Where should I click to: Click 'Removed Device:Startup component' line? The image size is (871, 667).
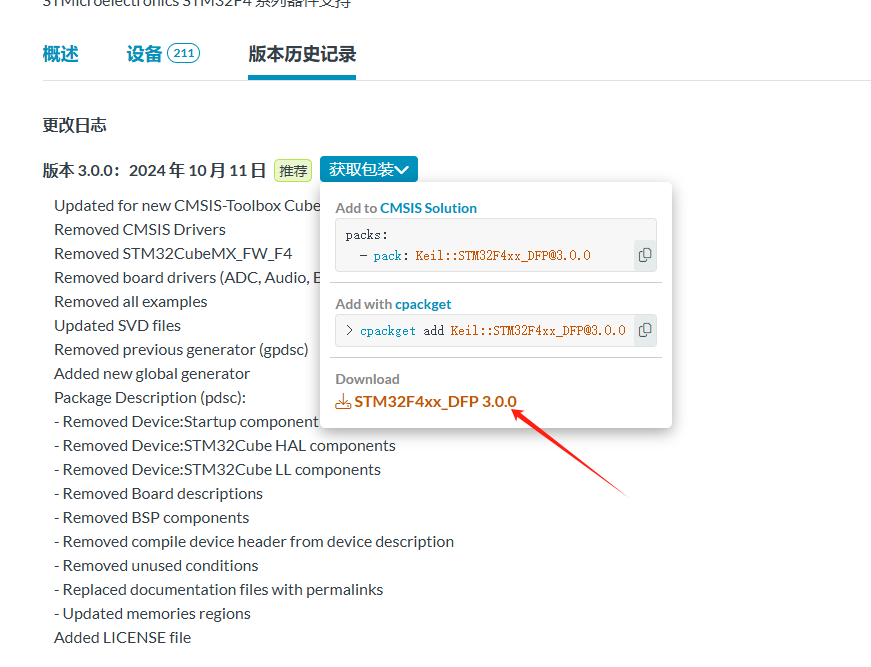point(187,422)
